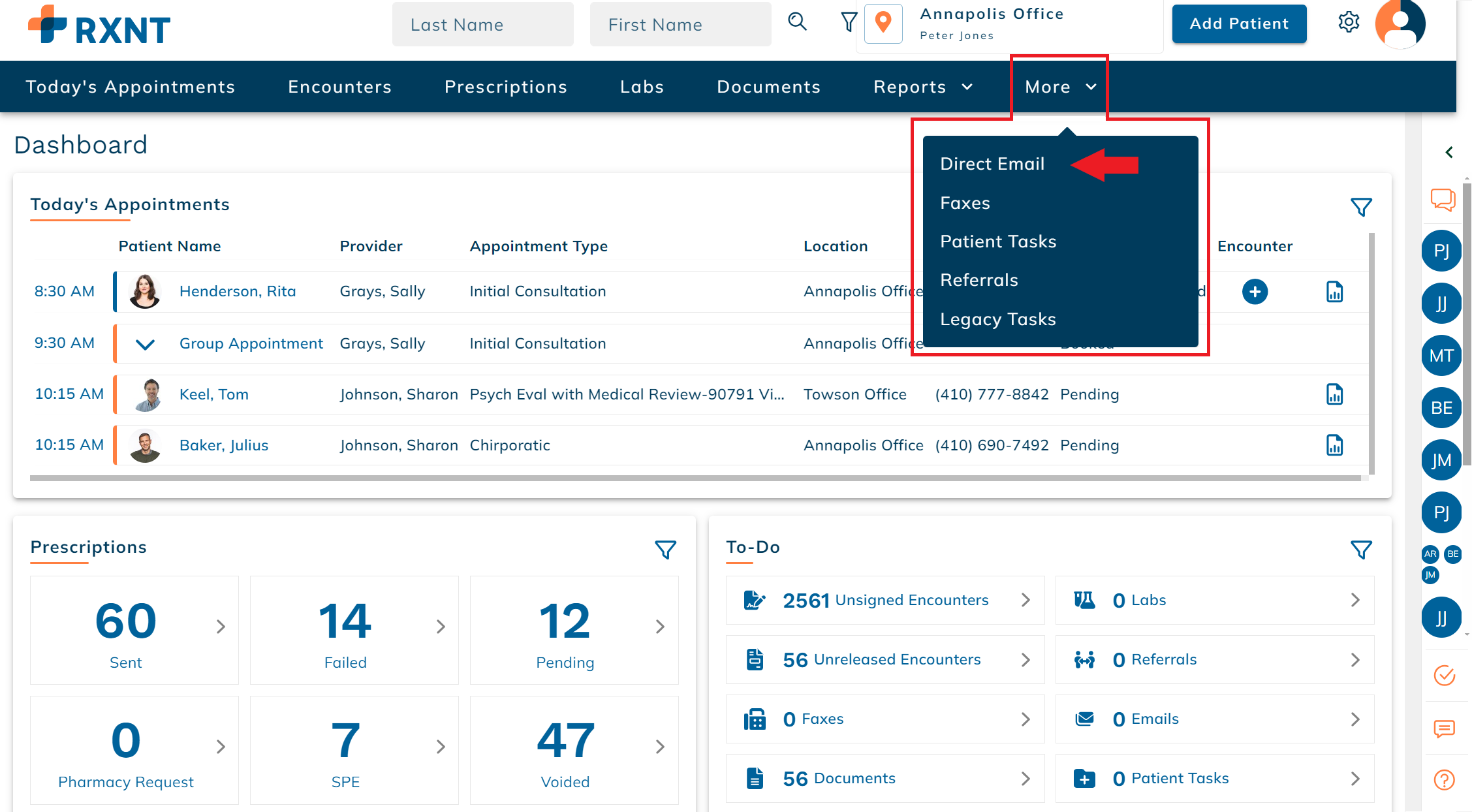The image size is (1472, 812).
Task: Open the Today's Appointments tab
Action: point(130,87)
